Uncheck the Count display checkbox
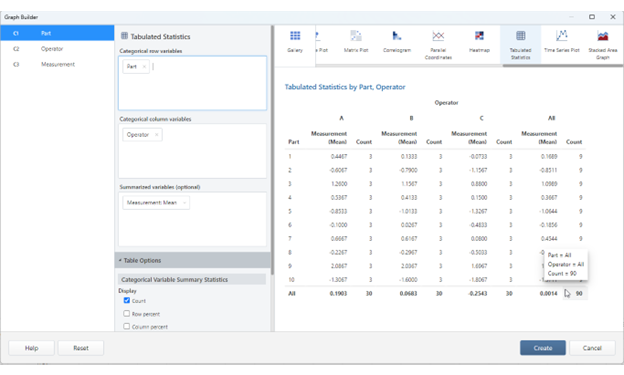Viewport: 624px width, 375px height. coord(127,301)
